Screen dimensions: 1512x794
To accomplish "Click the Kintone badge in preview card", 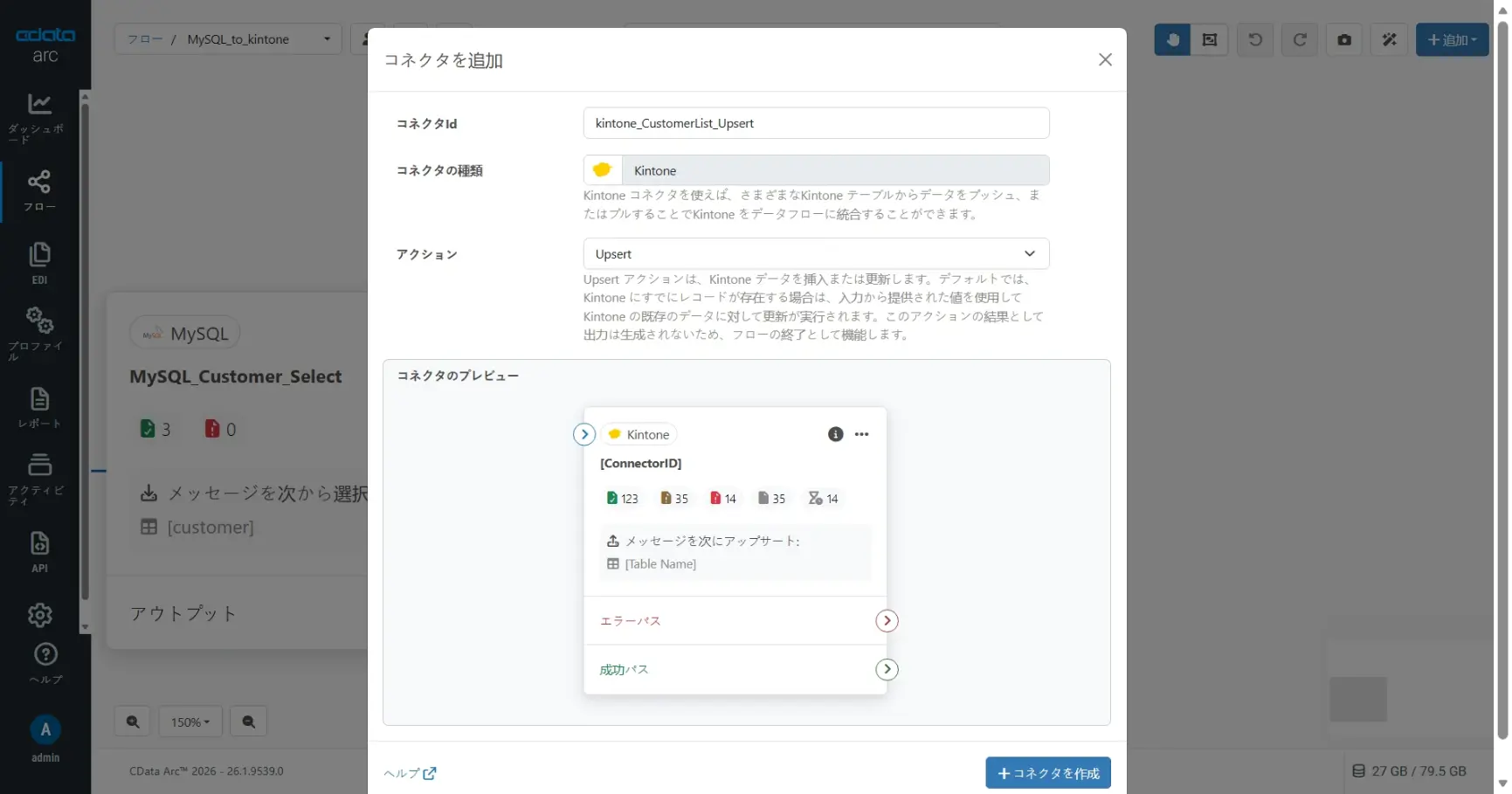I will coord(639,434).
